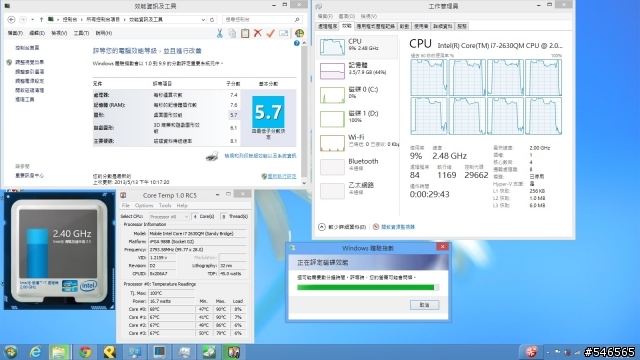Open the Help (H) menu in control panel

click(x=104, y=33)
